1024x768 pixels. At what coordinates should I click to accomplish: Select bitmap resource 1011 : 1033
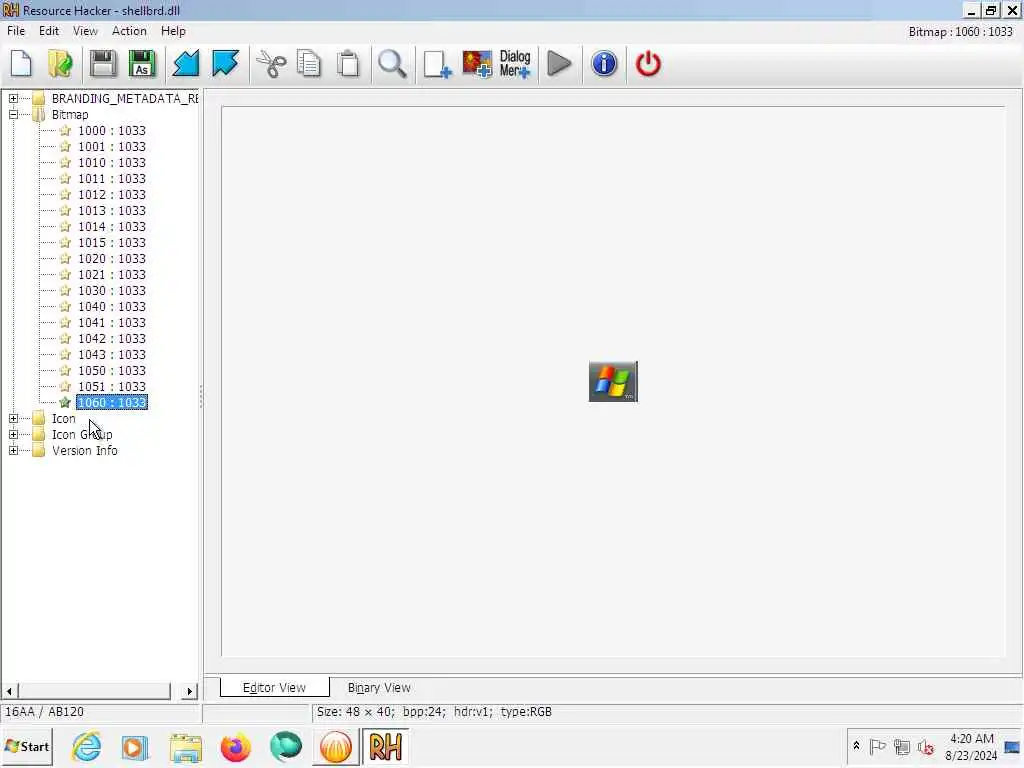click(112, 179)
